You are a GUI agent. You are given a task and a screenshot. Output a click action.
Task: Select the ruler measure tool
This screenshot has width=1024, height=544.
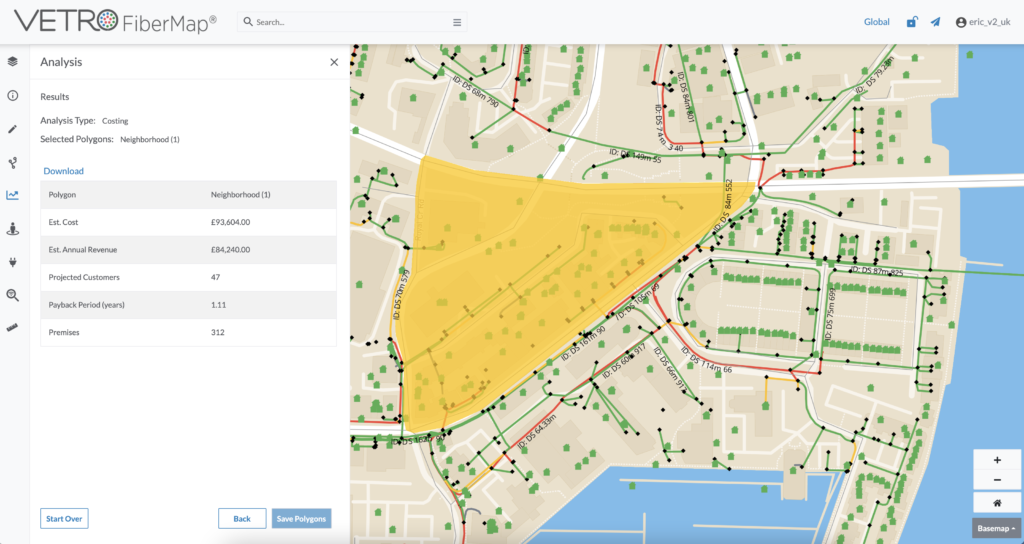click(12, 328)
